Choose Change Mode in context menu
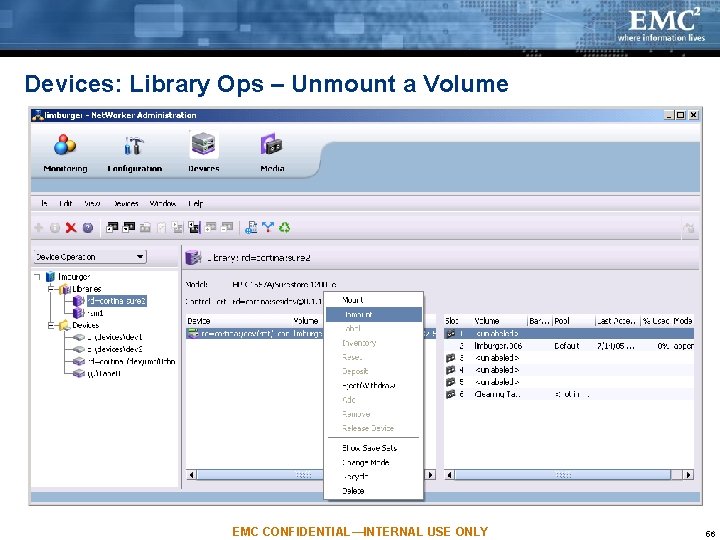Screen dimensions: 720x540 (374, 462)
